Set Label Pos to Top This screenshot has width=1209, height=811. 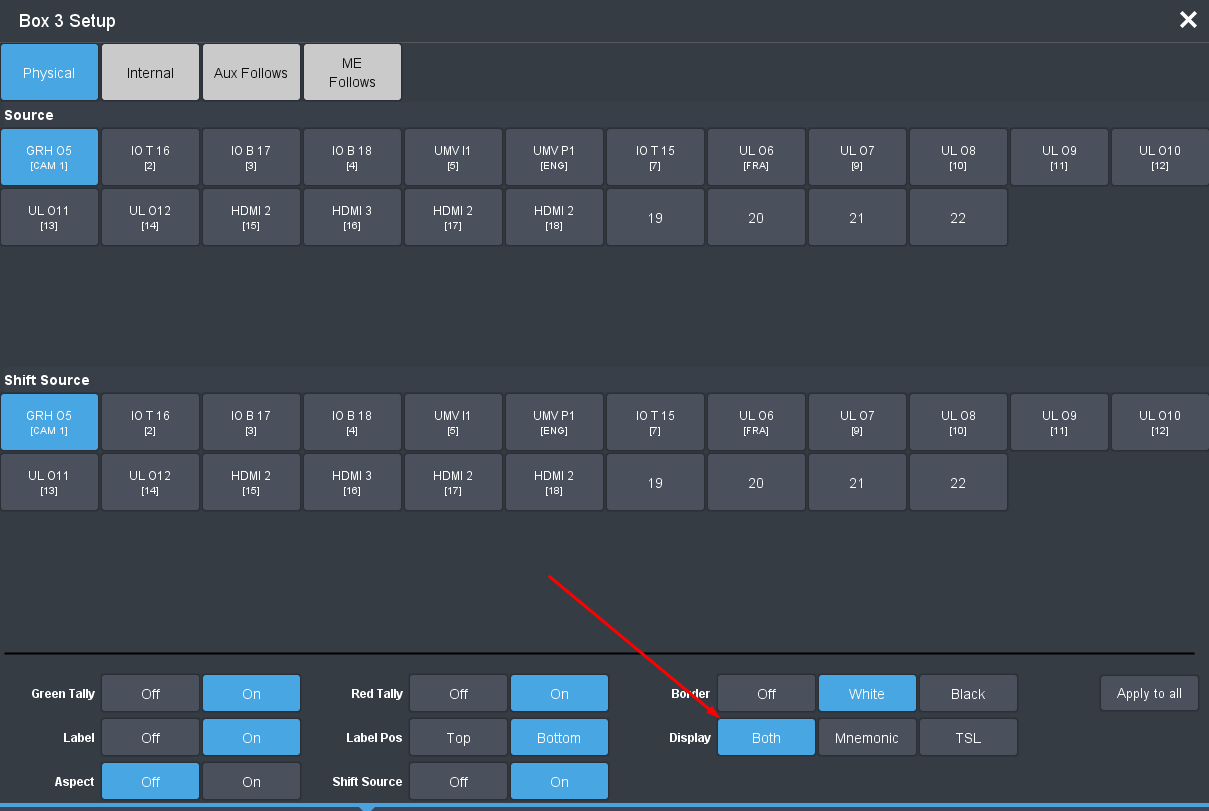pyautogui.click(x=458, y=738)
